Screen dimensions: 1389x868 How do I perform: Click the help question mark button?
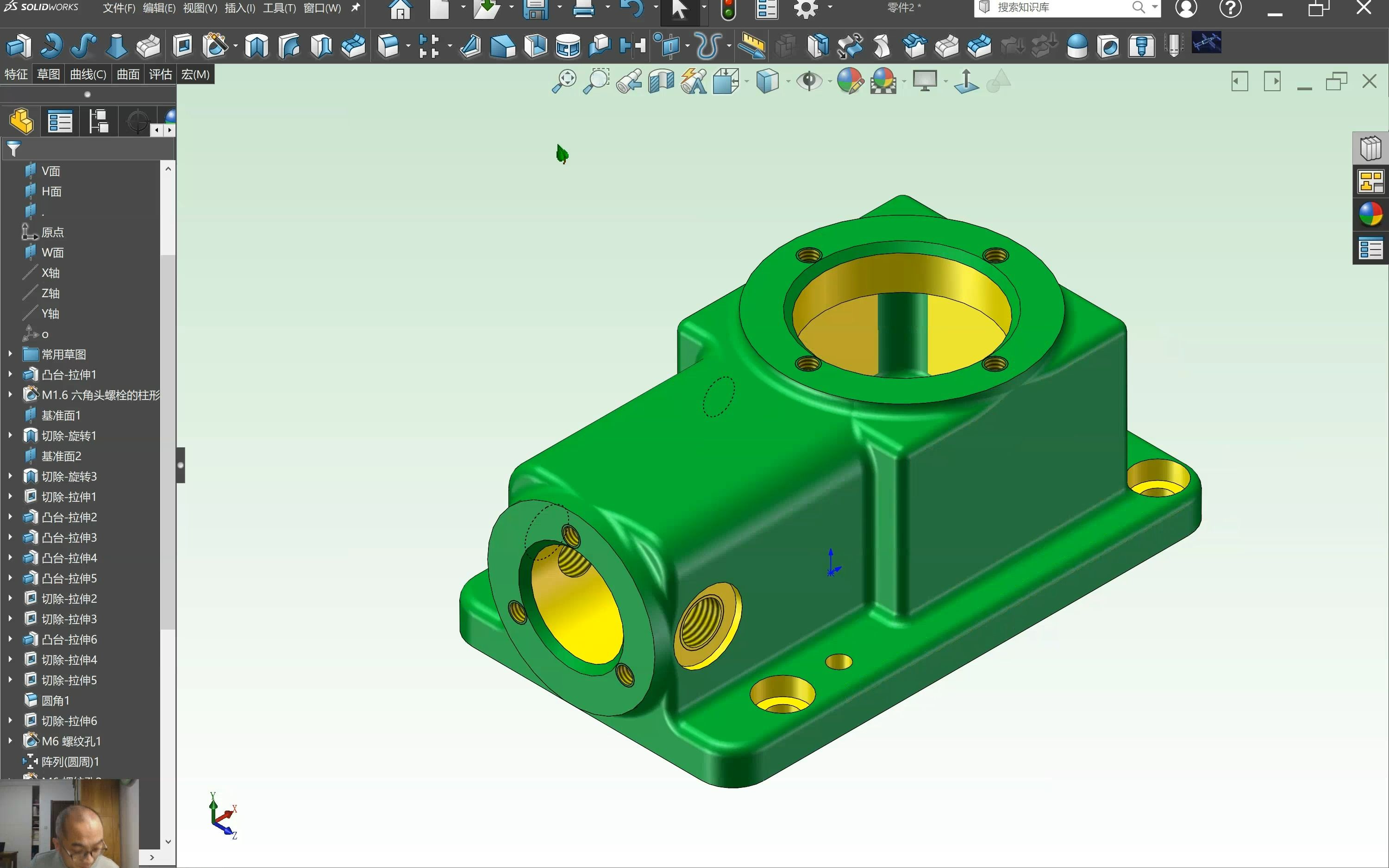click(x=1230, y=8)
